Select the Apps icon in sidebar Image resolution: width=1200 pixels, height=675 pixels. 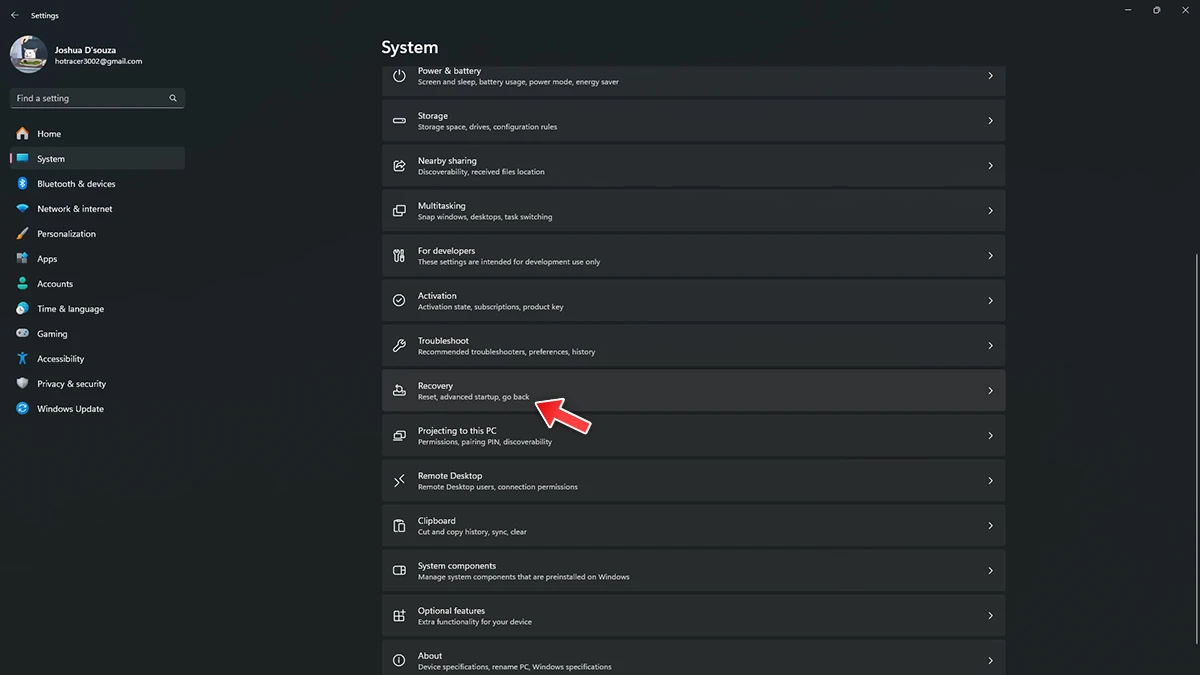click(x=22, y=258)
